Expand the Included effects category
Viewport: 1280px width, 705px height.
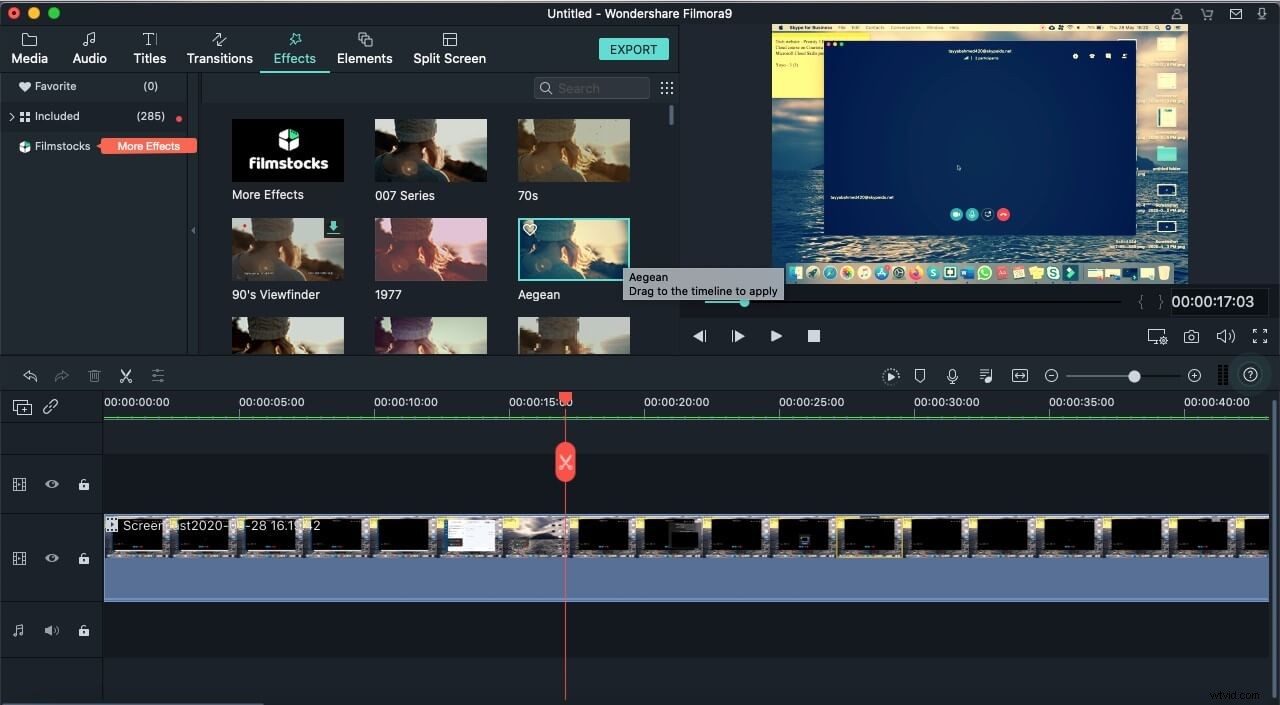[12, 117]
